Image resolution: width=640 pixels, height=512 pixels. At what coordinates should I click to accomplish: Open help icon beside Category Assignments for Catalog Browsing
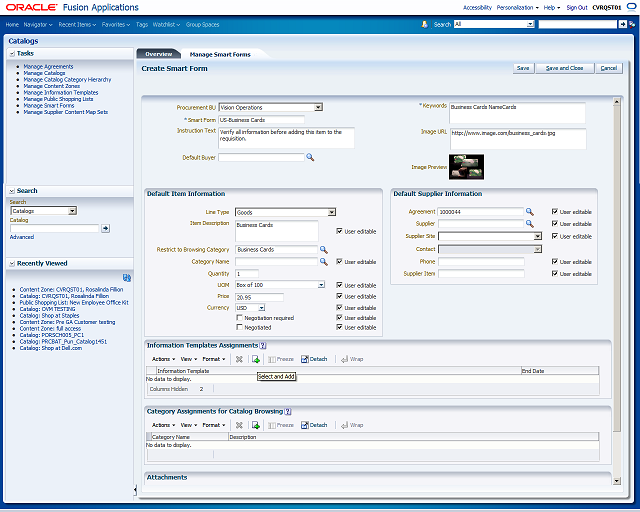pyautogui.click(x=288, y=412)
